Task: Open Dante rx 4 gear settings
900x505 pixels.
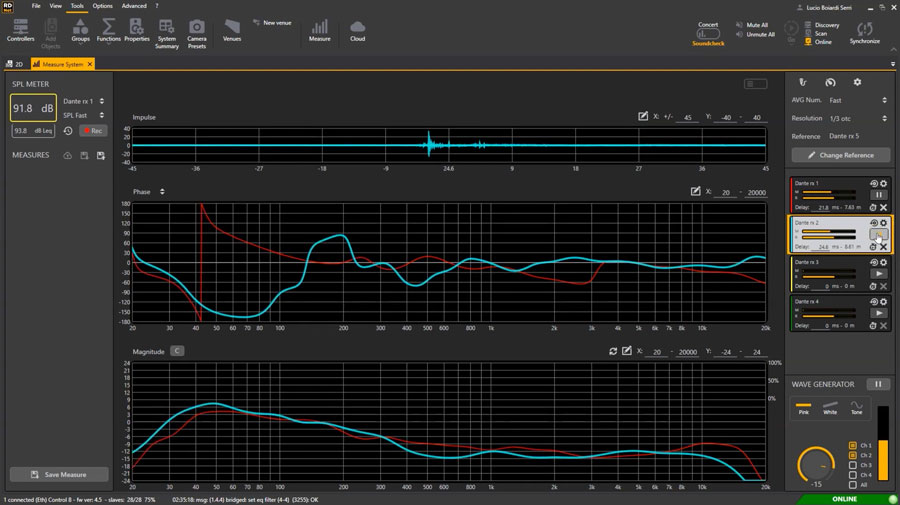Action: 884,302
